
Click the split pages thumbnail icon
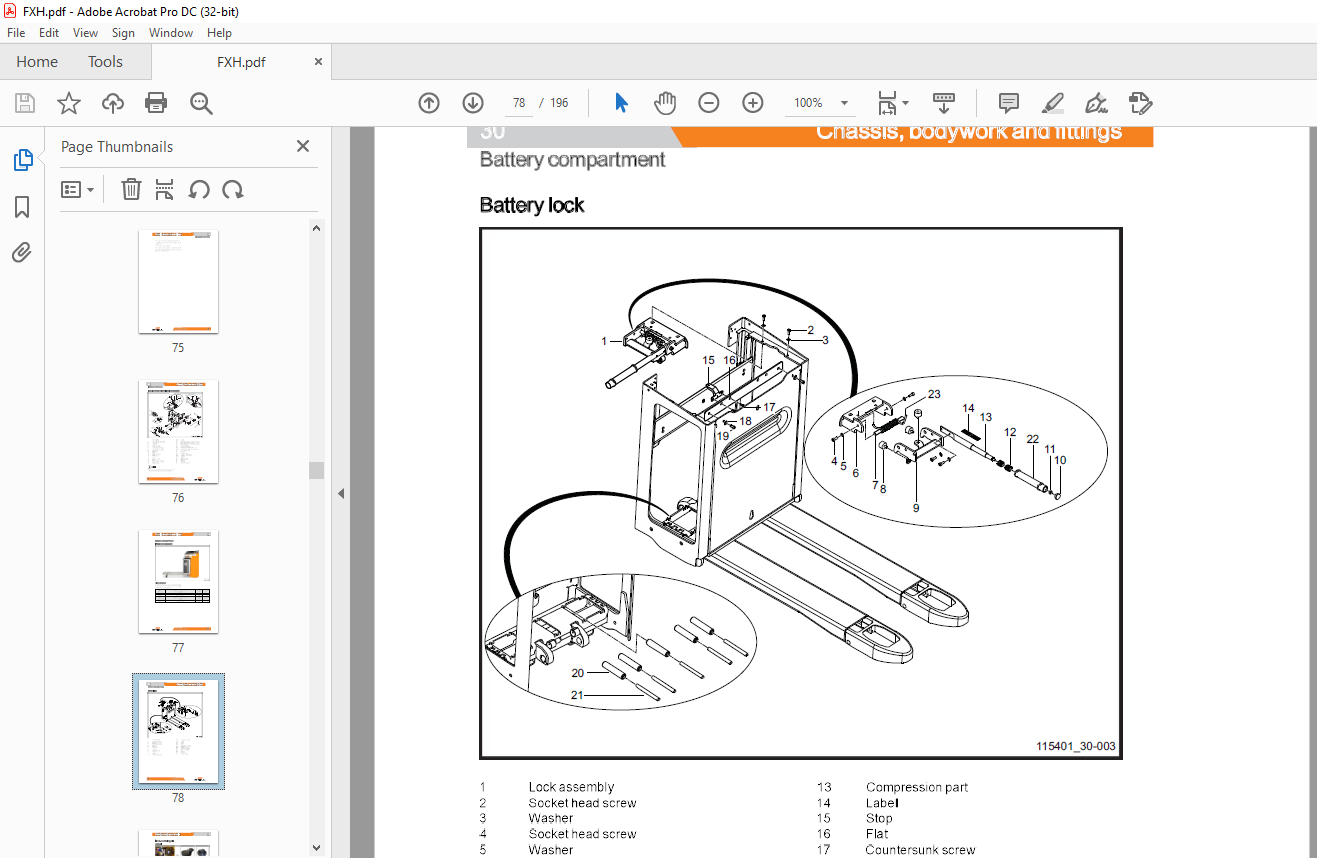coord(165,190)
